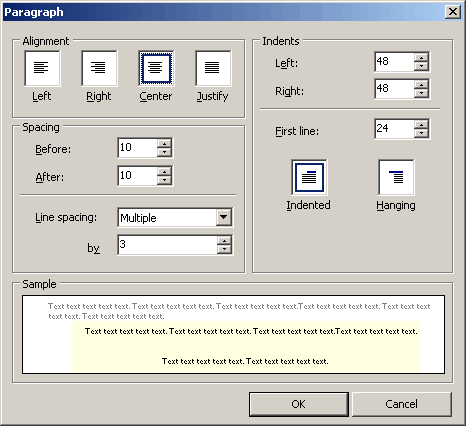The height and width of the screenshot is (426, 466).
Task: Increase First line indent with up arrow
Action: 421,125
